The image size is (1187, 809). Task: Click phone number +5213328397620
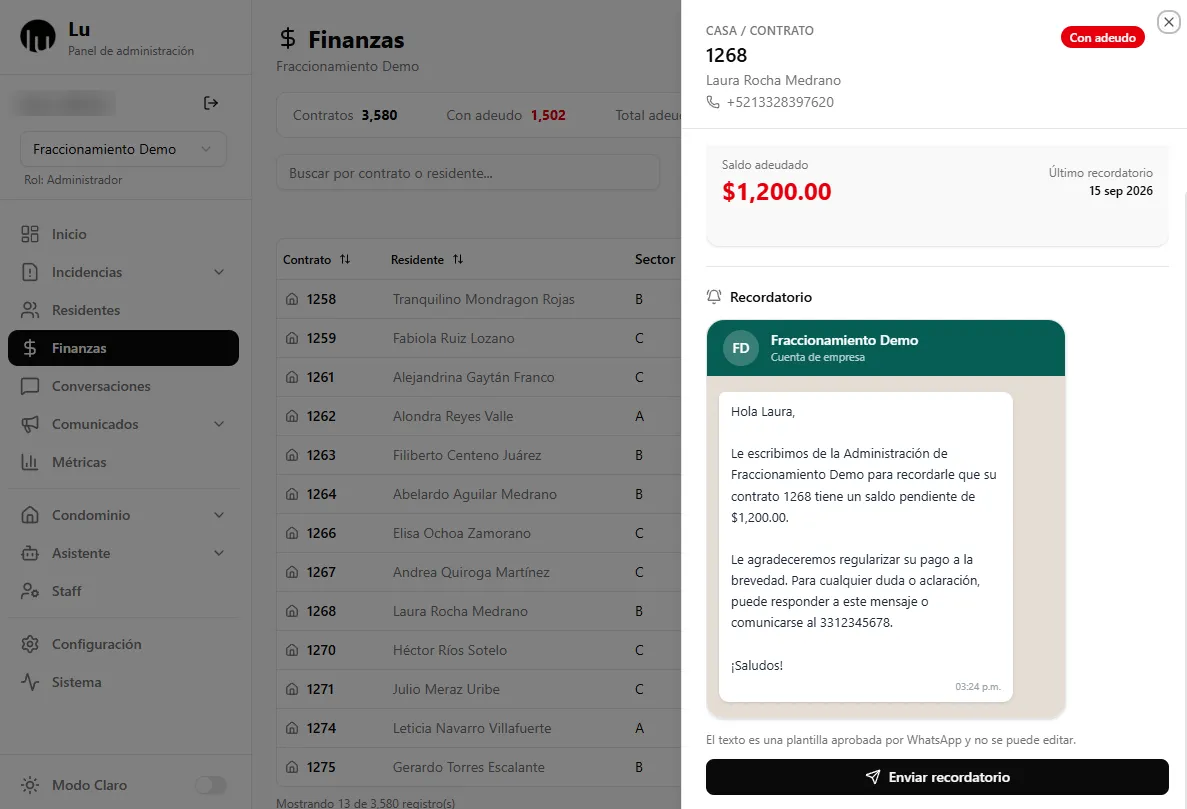click(780, 102)
